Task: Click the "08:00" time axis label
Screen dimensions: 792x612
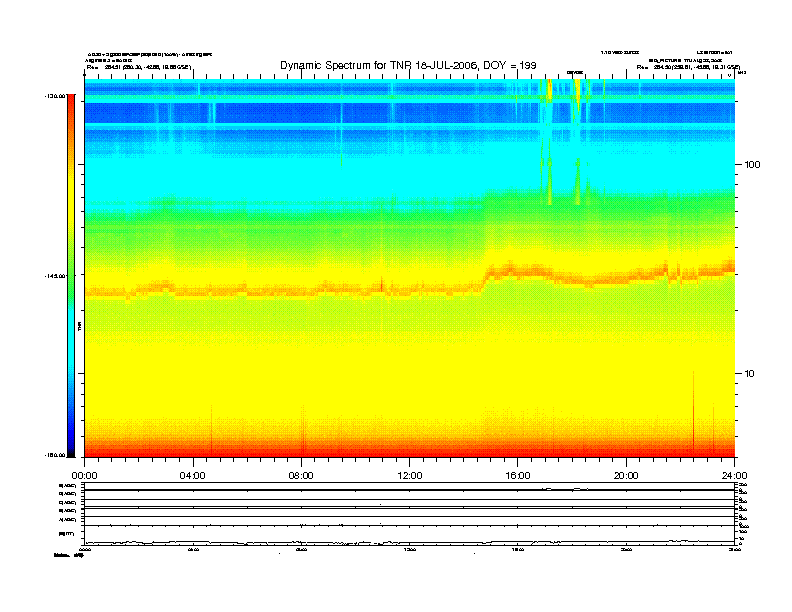Action: (x=301, y=476)
